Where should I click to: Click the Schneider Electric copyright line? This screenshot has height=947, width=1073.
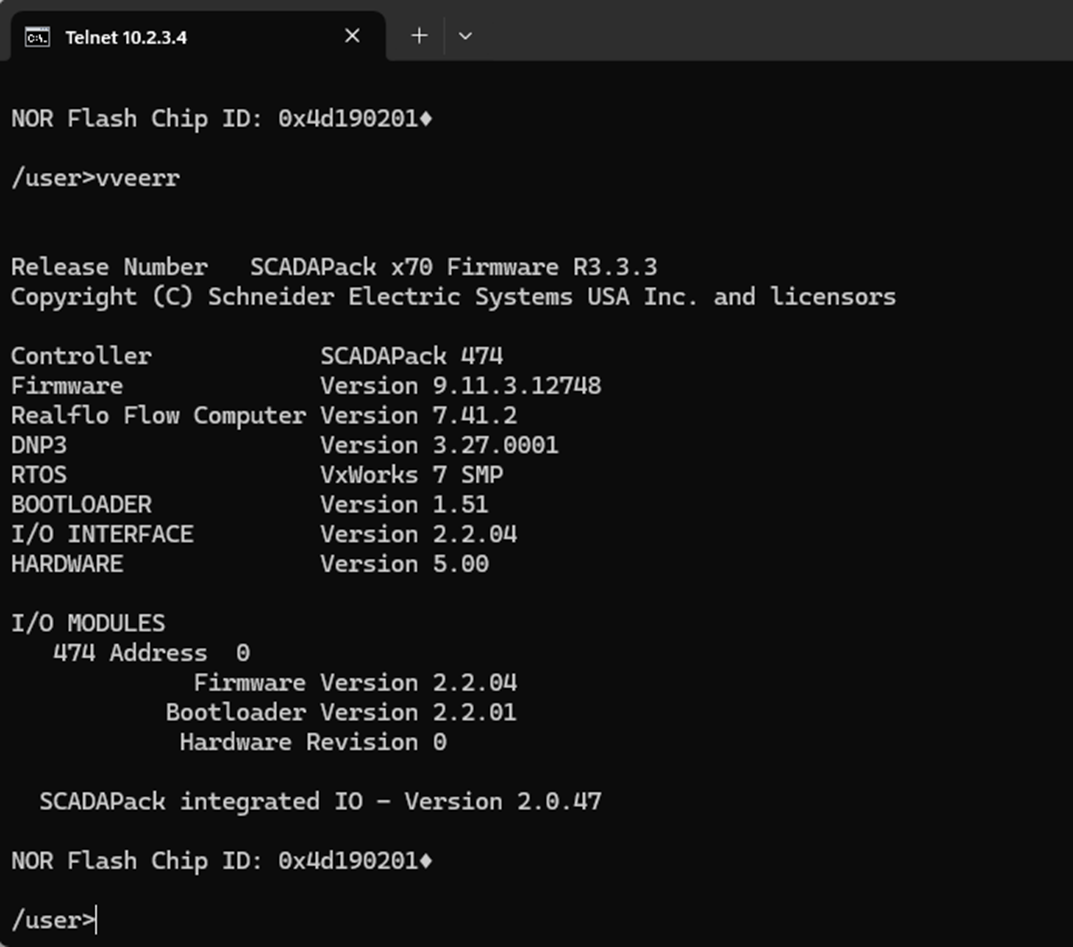(453, 297)
